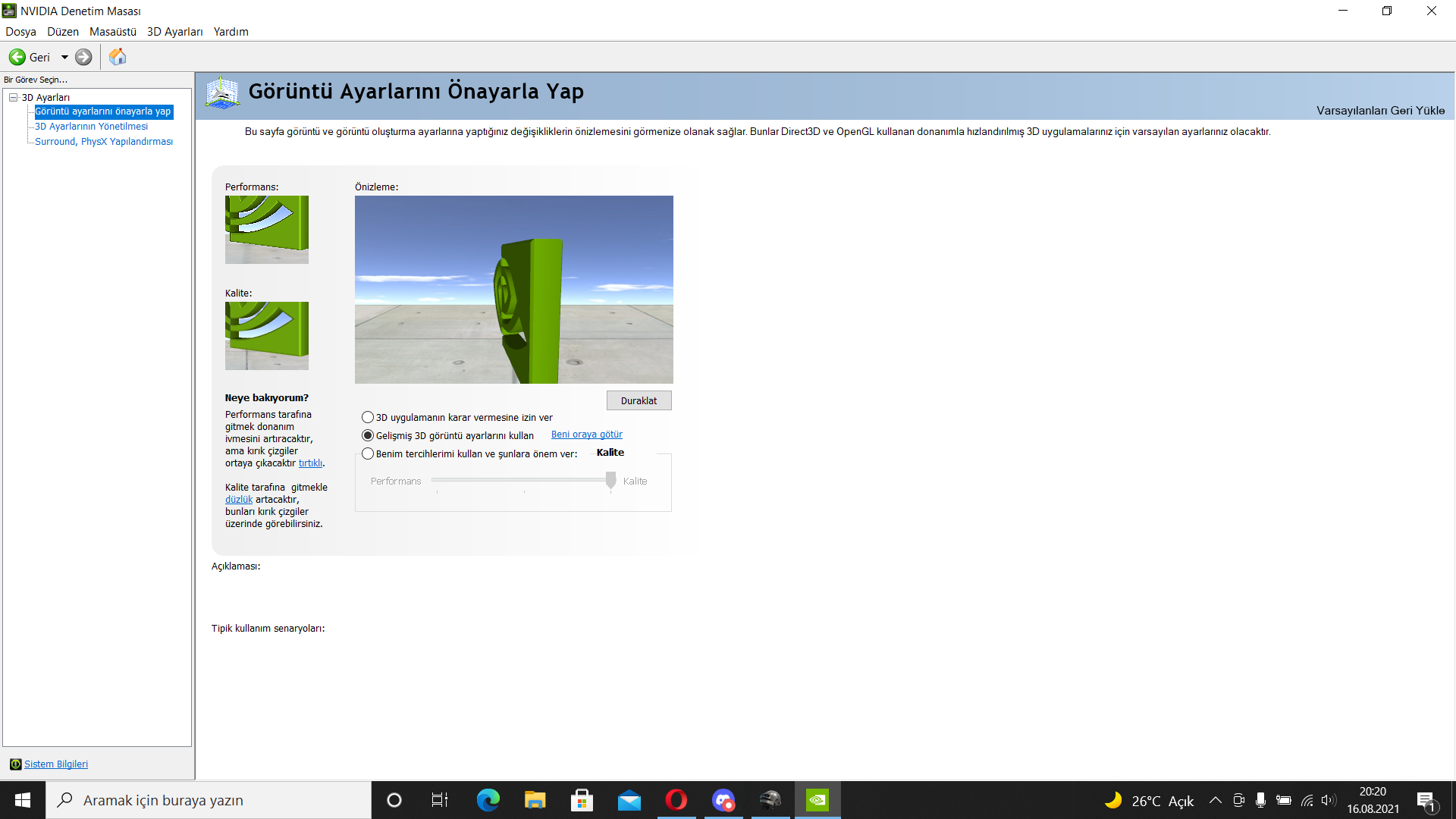Open the Masaüstü menu
The image size is (1456, 819).
click(x=112, y=32)
